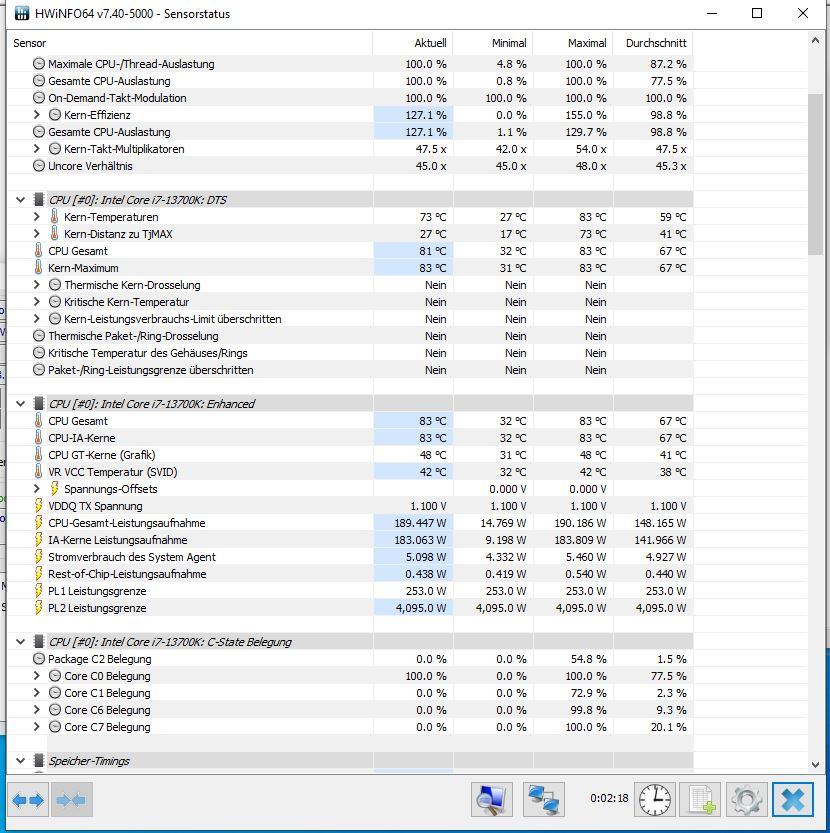
Task: Click the lightning icon of Stromverbrauch des System Agent
Action: click(x=38, y=557)
